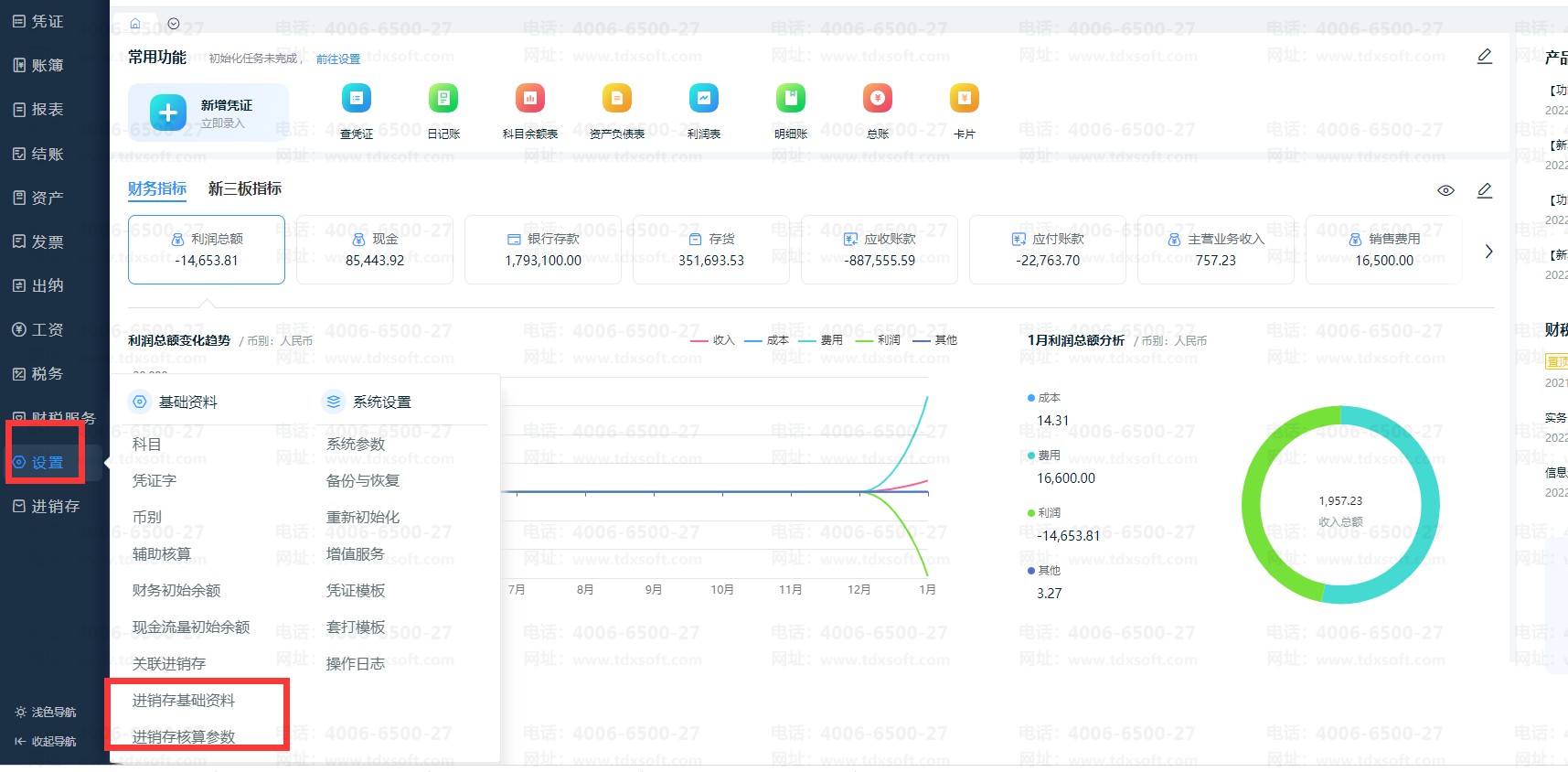Open the 资产负债表 shortcut icon

pos(617,98)
